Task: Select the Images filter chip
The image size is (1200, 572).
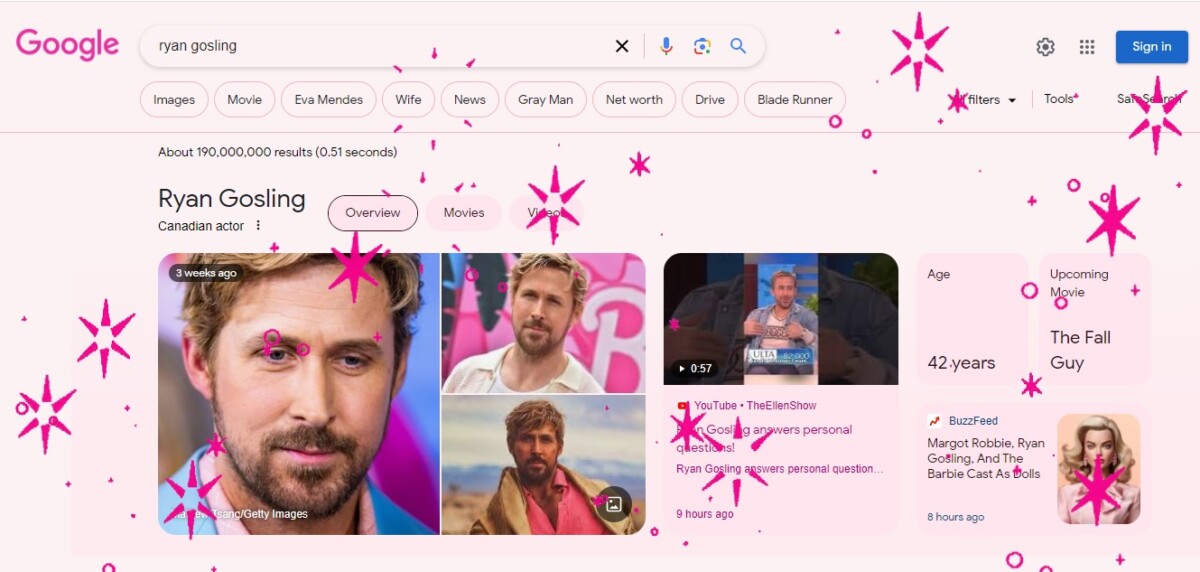Action: click(x=174, y=100)
